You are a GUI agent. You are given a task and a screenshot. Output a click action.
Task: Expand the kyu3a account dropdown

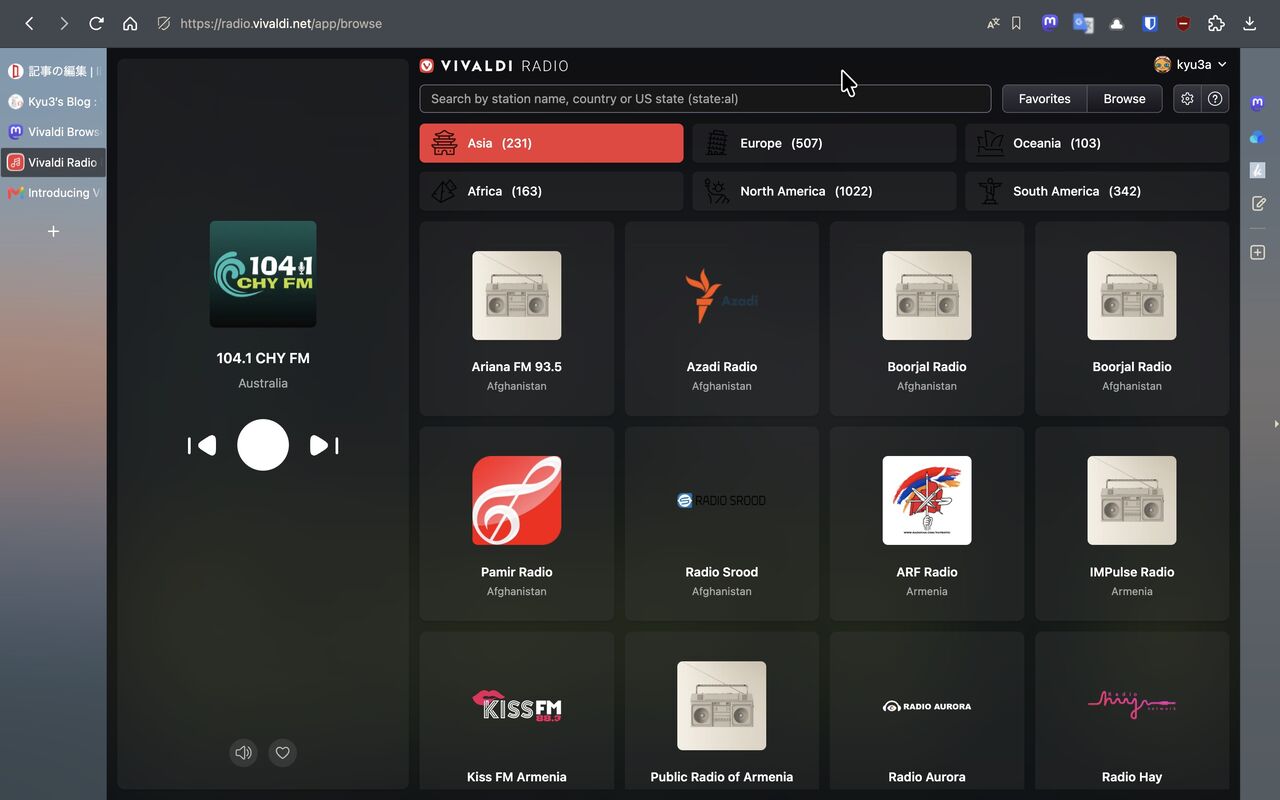[x=1190, y=65]
